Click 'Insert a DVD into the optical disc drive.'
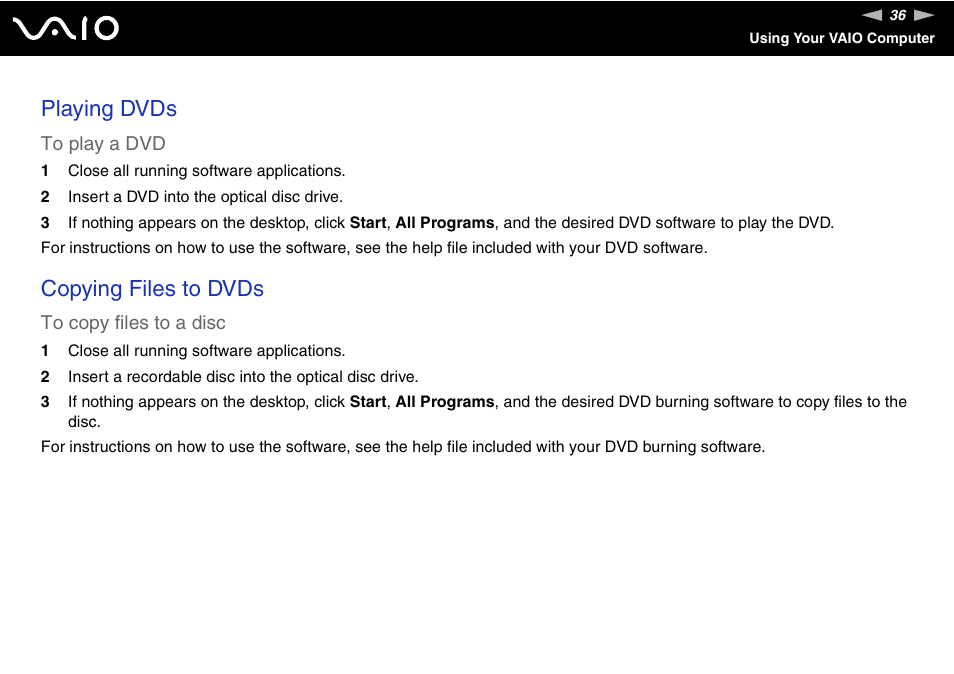Screen dimensions: 954x674 coord(205,197)
